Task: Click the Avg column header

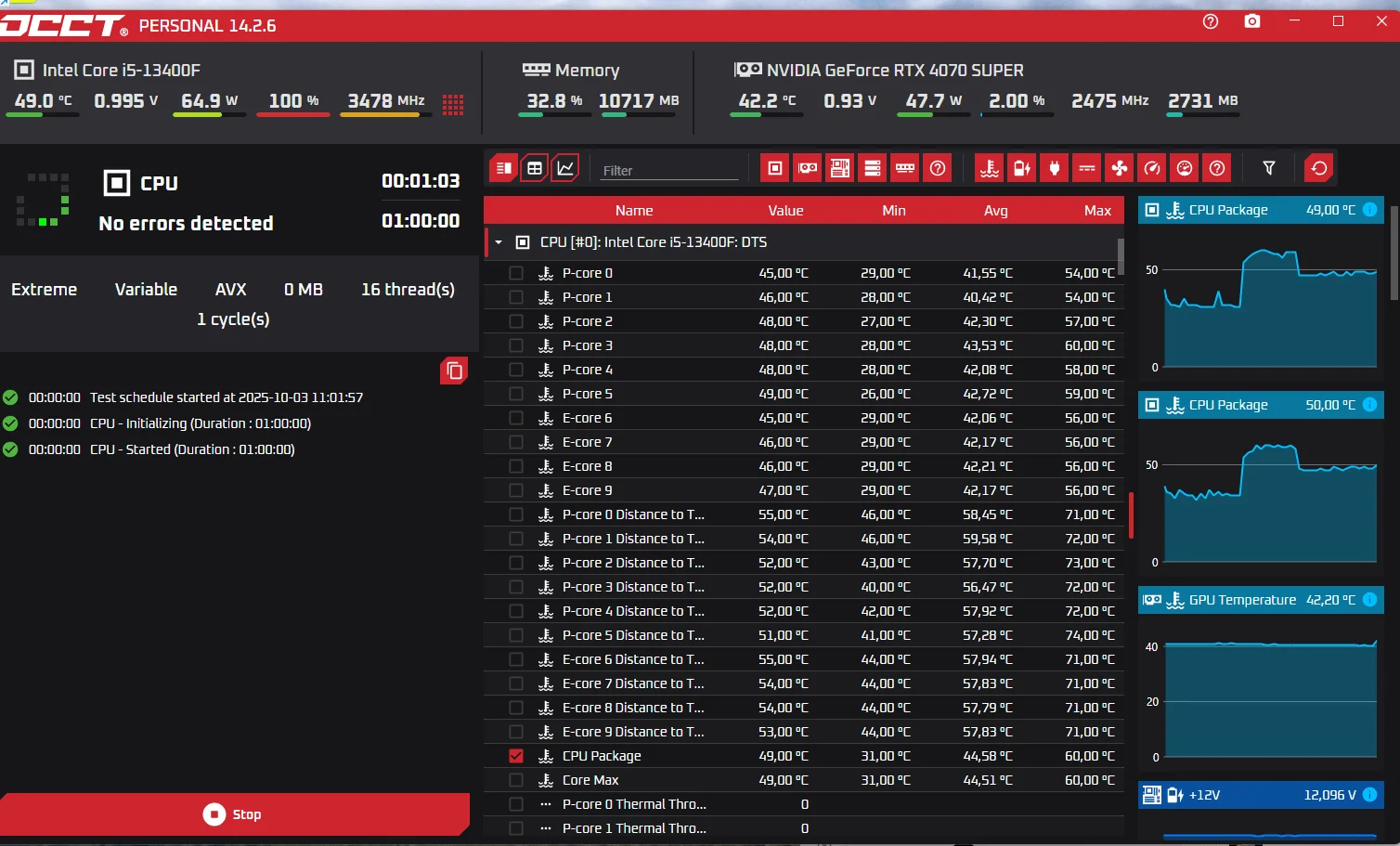Action: [995, 211]
